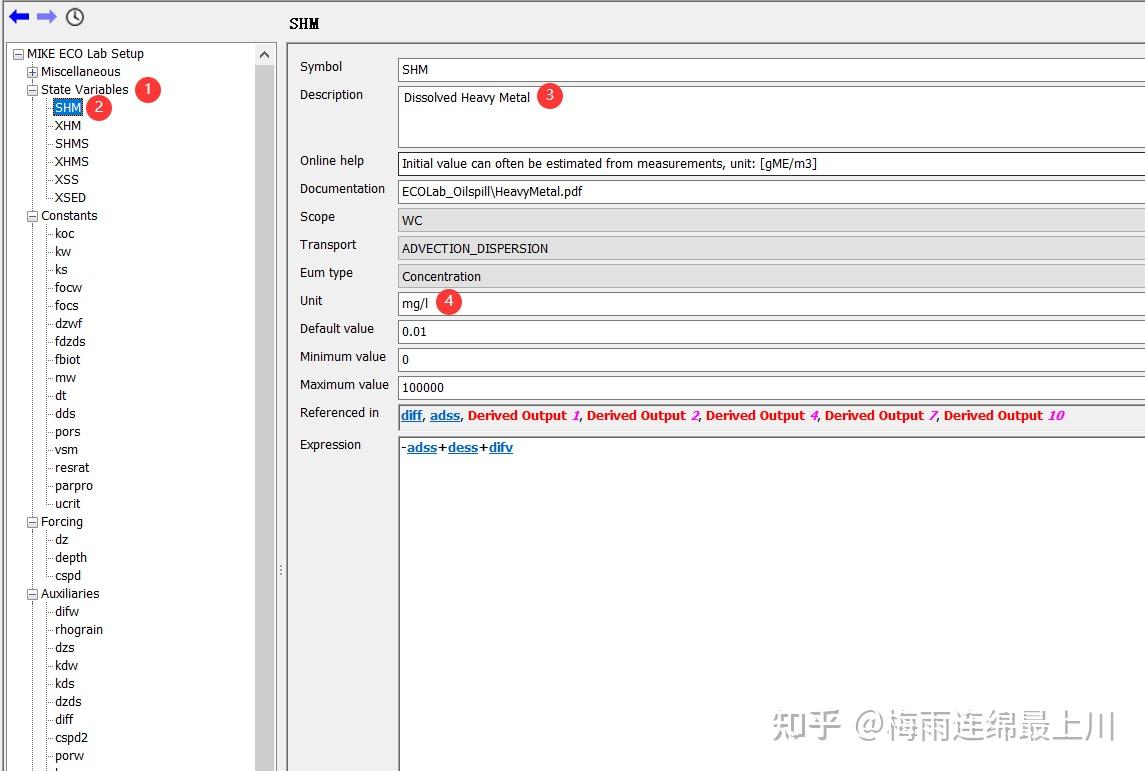Viewport: 1145px width, 771px height.
Task: Open the Transport ADVECTION_DISPERSION dropdown
Action: pos(771,248)
